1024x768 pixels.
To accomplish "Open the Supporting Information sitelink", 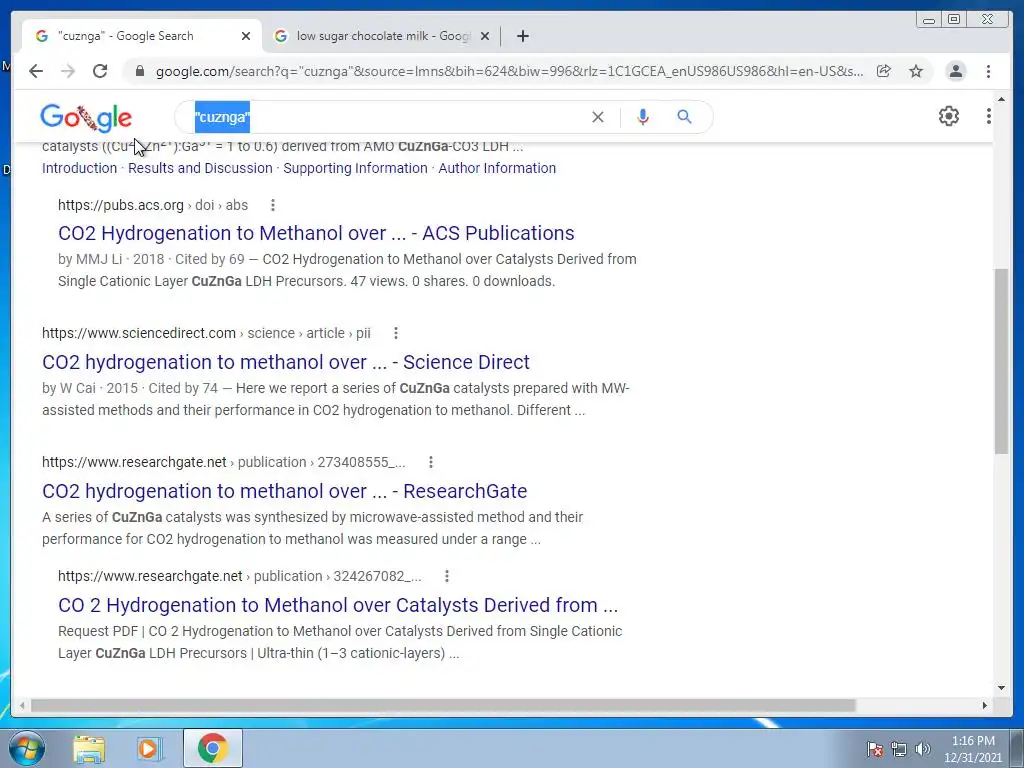I will [355, 168].
